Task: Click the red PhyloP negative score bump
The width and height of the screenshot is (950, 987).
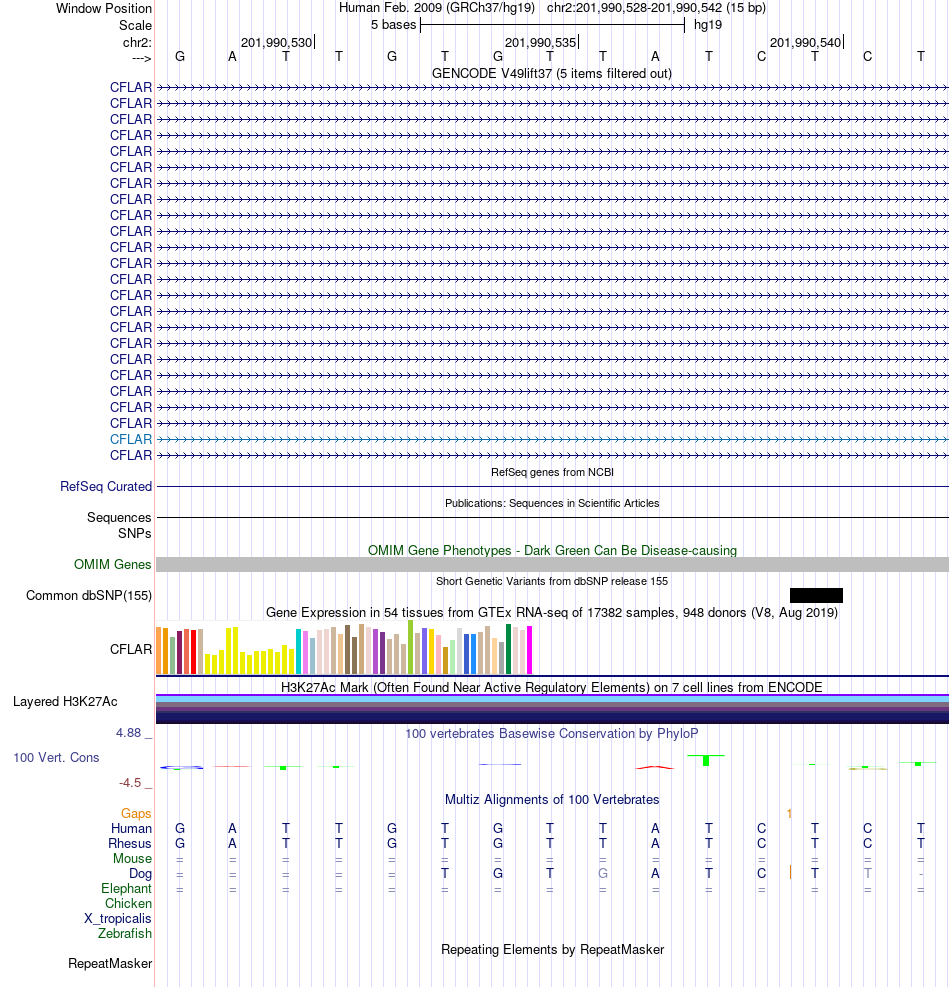Action: click(x=655, y=767)
